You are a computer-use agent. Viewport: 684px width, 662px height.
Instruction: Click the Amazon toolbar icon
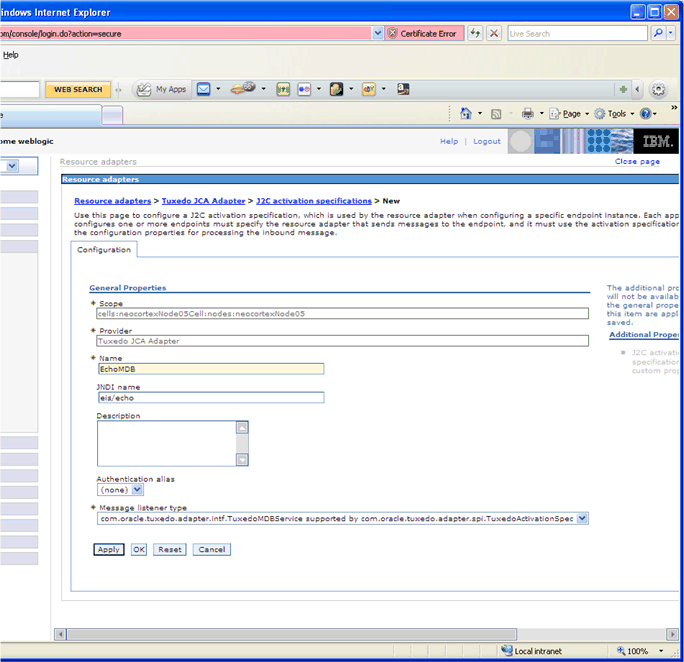pyautogui.click(x=403, y=89)
